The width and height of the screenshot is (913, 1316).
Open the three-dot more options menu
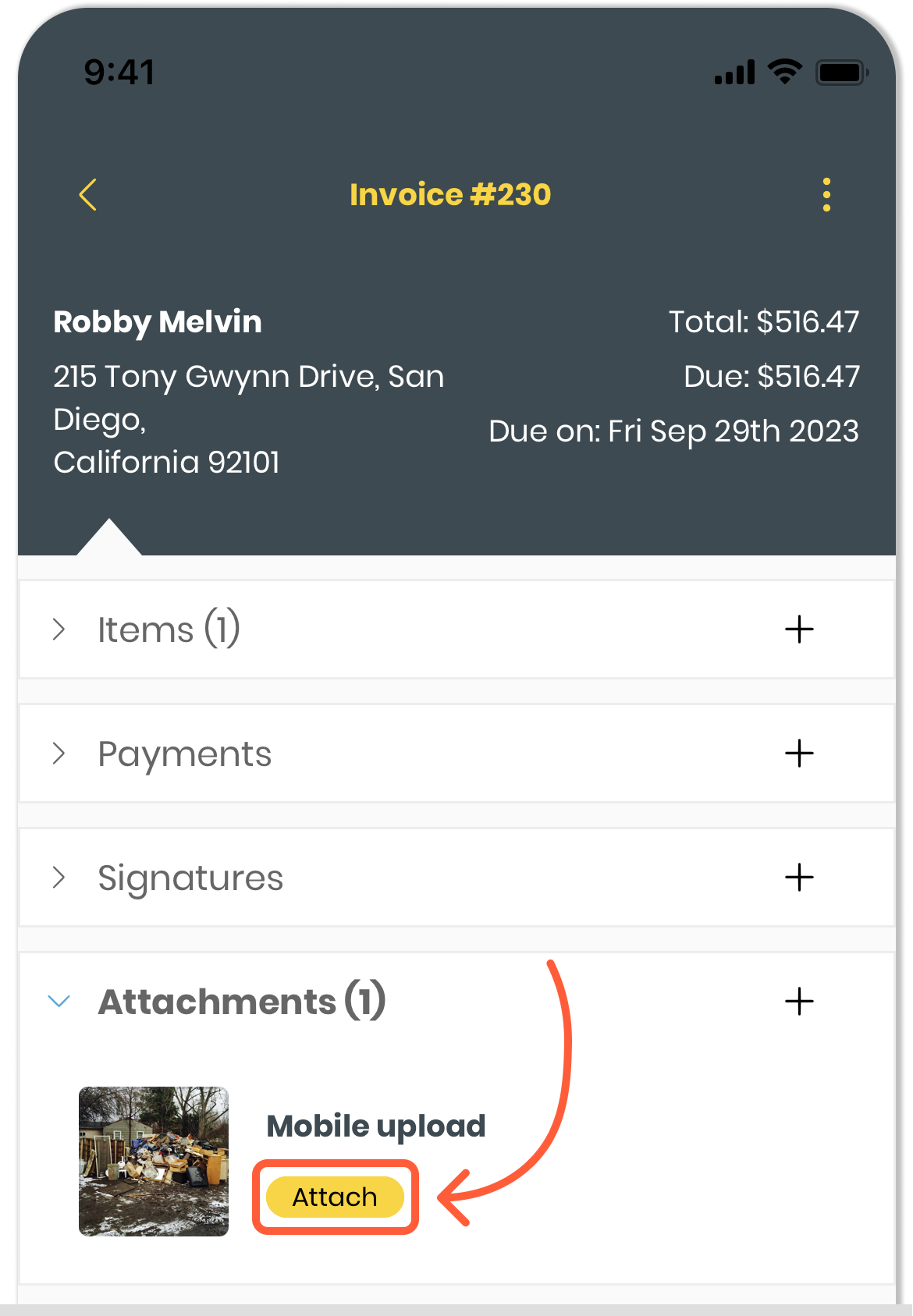[826, 195]
